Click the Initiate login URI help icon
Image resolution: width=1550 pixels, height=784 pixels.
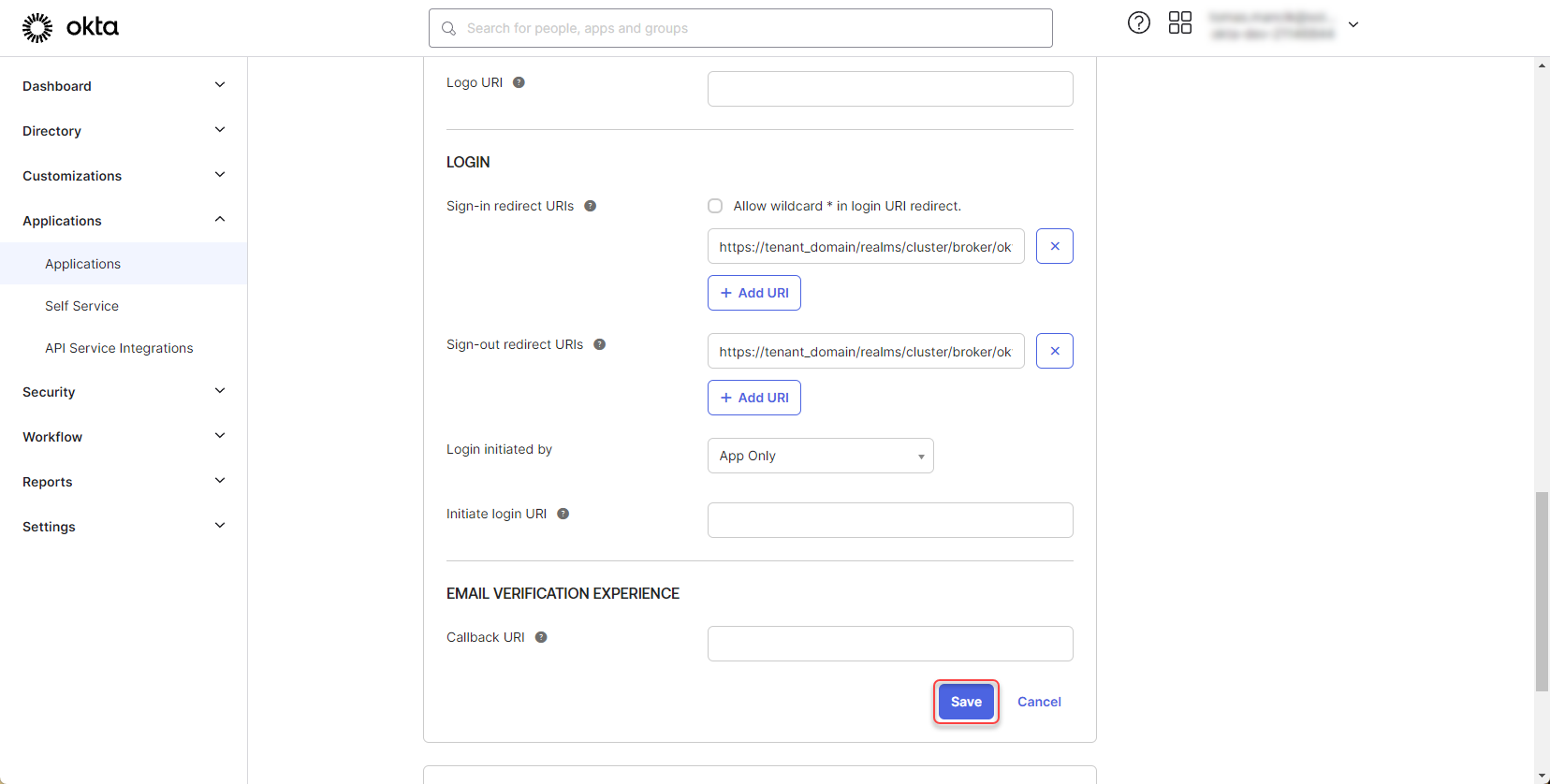pyautogui.click(x=563, y=514)
